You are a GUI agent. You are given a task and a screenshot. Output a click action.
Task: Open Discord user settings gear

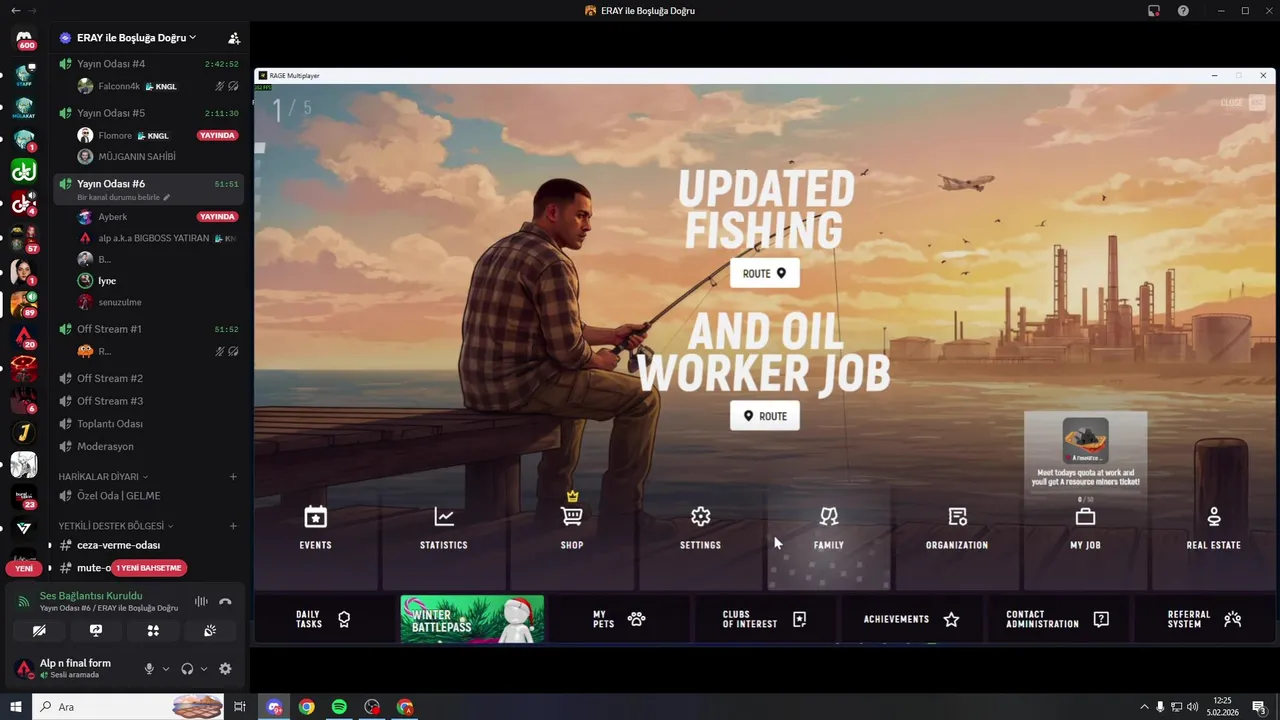click(x=225, y=669)
